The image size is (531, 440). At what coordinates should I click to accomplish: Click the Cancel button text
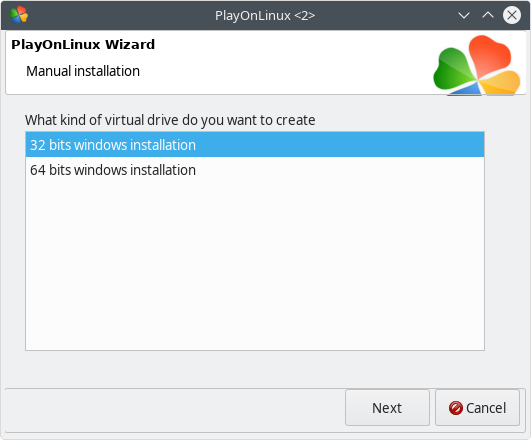tap(486, 408)
